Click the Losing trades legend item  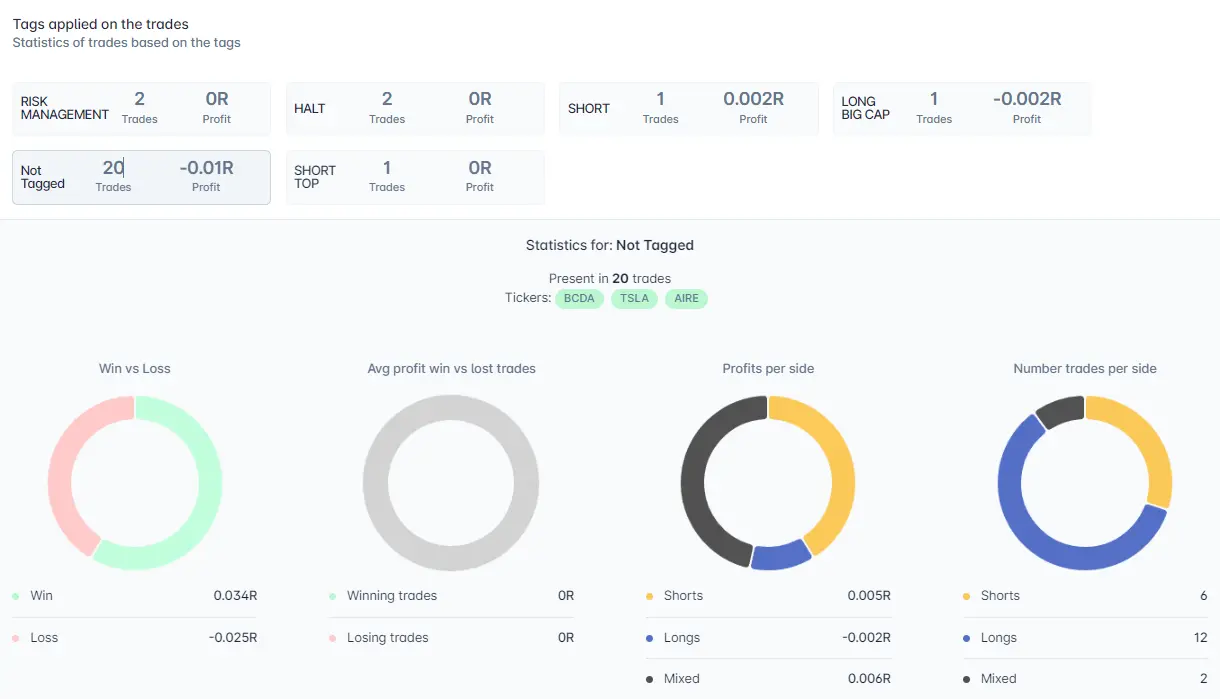[387, 637]
